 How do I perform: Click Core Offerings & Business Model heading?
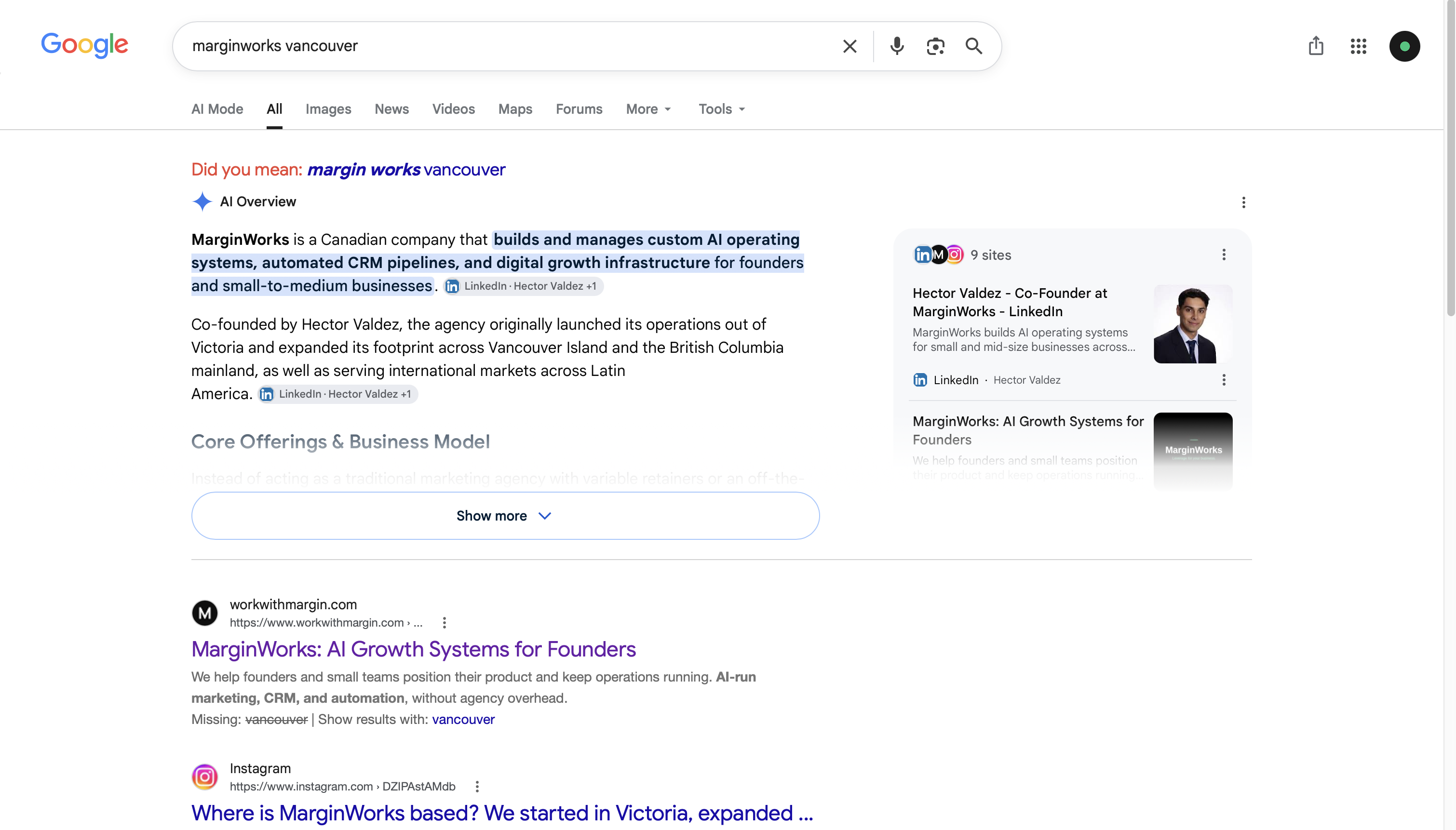tap(340, 442)
